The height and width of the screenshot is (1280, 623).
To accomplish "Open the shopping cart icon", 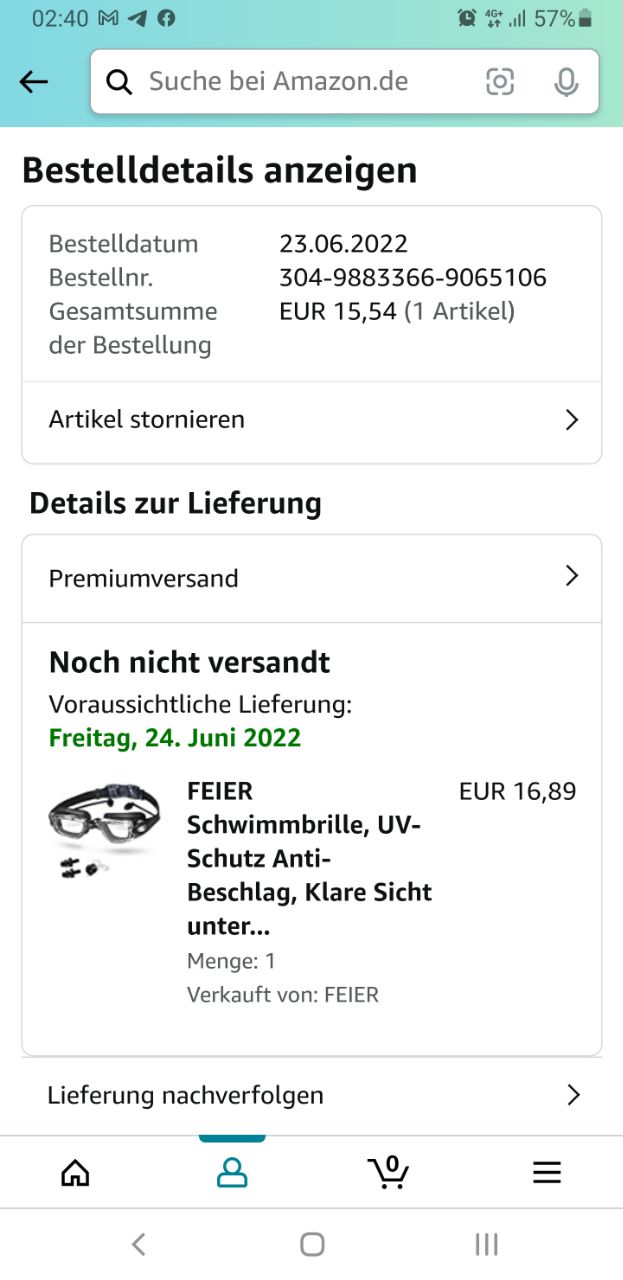I will (388, 1171).
